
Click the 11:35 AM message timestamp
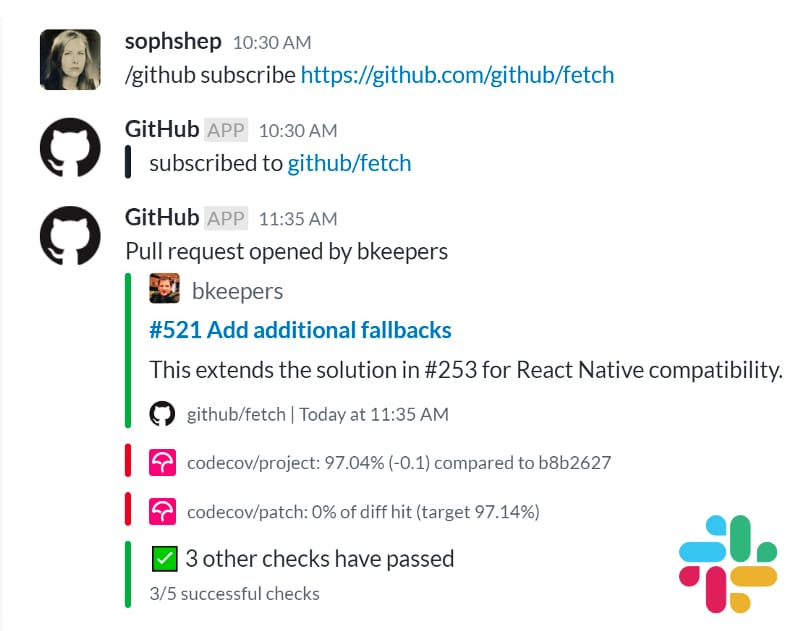(x=298, y=219)
